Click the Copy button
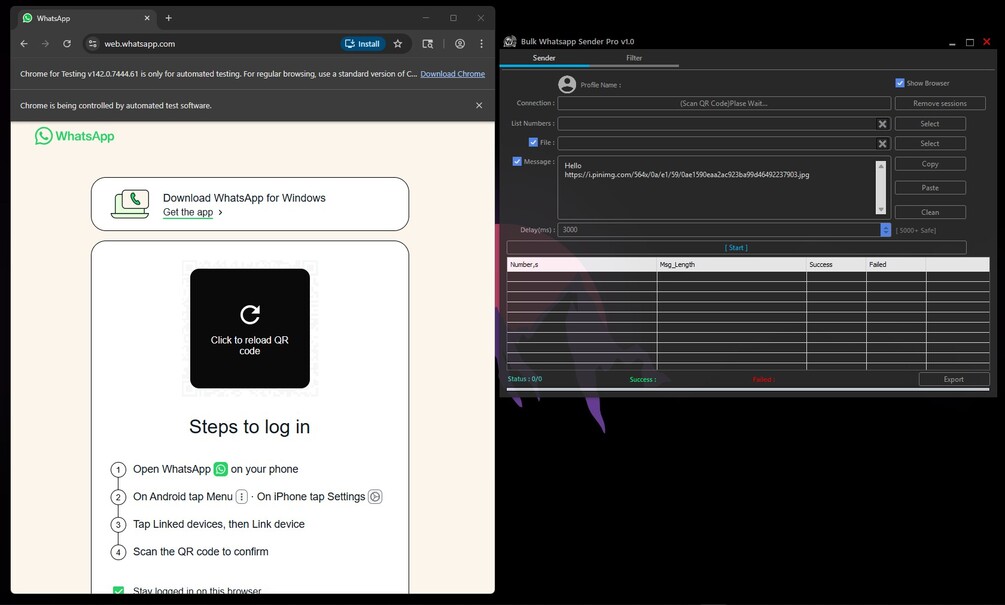1005x605 pixels. click(930, 164)
